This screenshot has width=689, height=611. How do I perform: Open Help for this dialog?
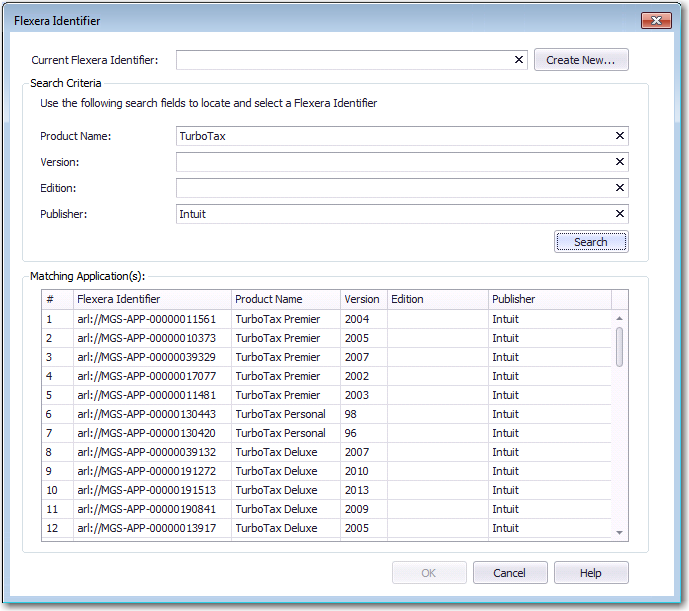tap(591, 573)
